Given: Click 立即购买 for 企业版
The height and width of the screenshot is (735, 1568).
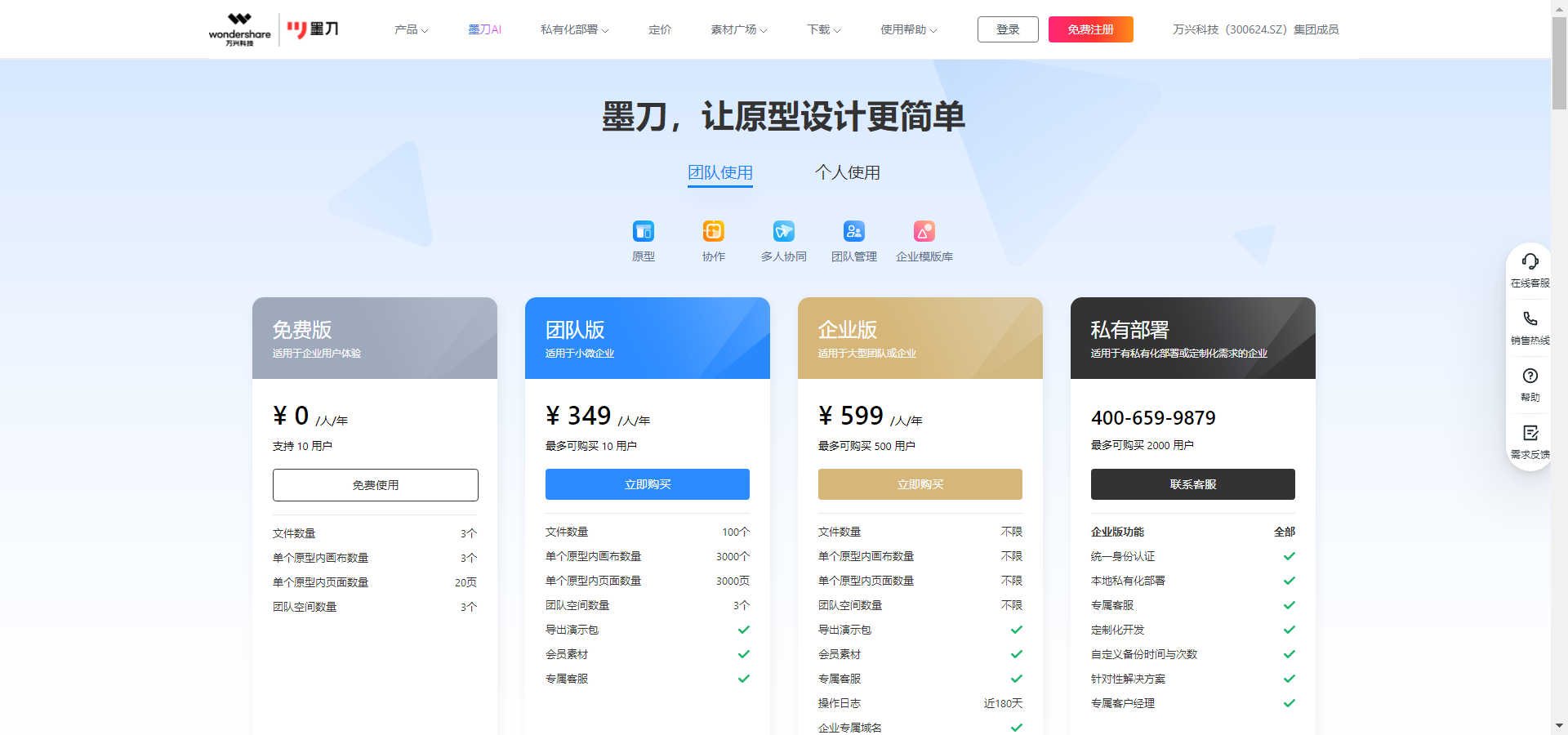Looking at the screenshot, I should click(920, 484).
